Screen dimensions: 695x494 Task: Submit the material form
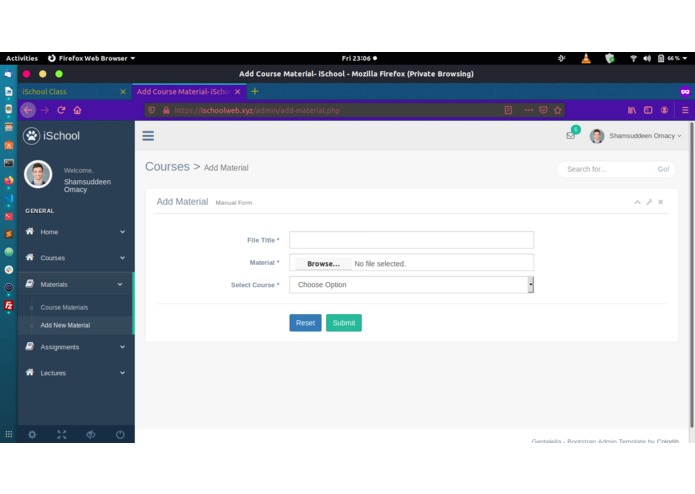tap(344, 323)
